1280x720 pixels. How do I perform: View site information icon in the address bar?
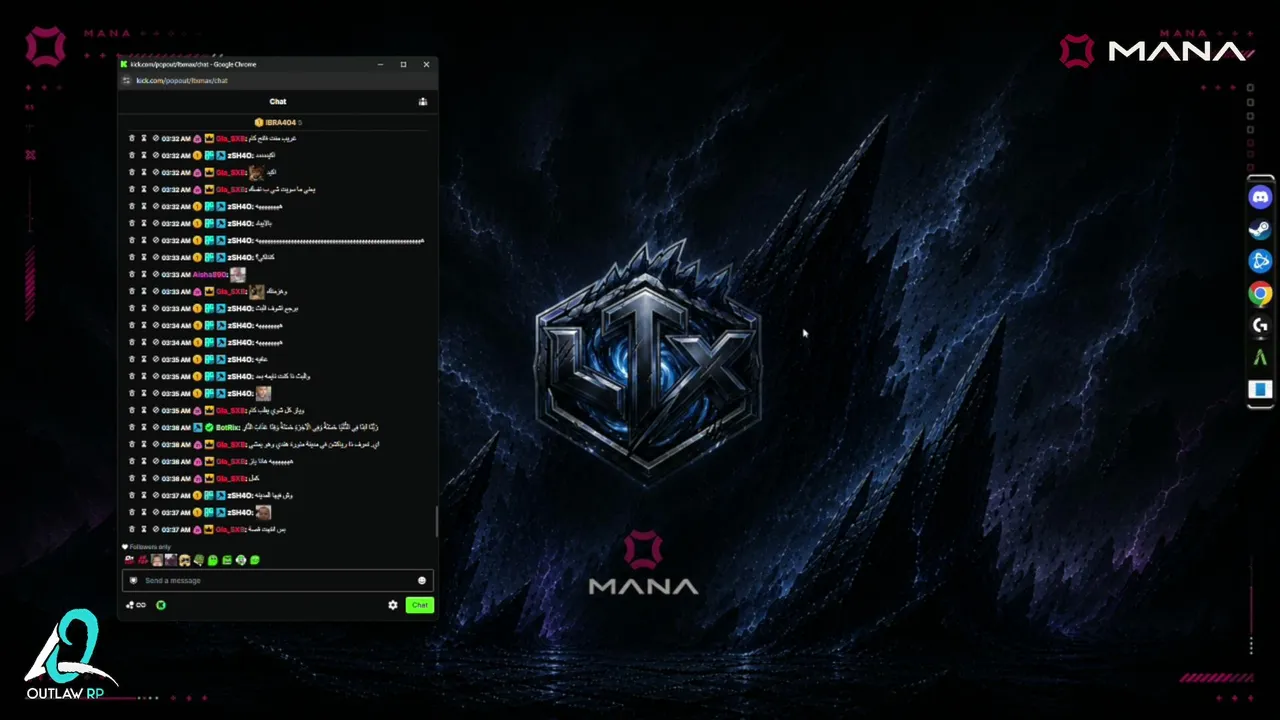pos(127,80)
